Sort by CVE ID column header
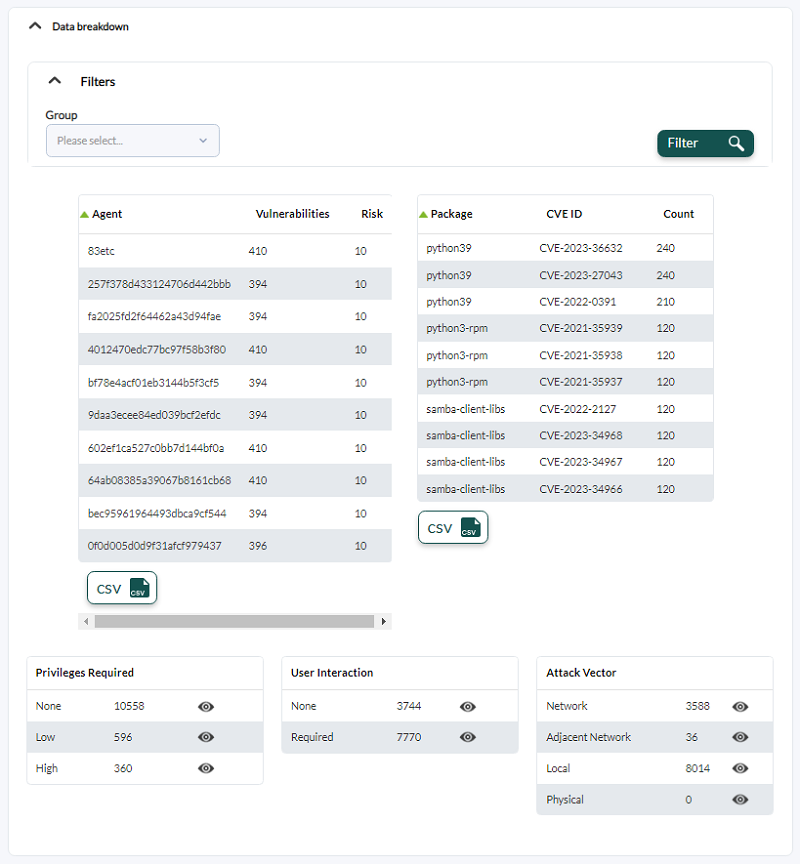The image size is (800, 864). click(564, 214)
